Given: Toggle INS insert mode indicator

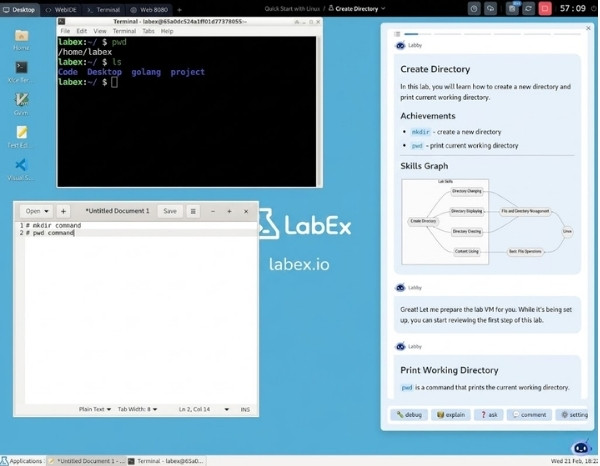Looking at the screenshot, I should pos(245,409).
